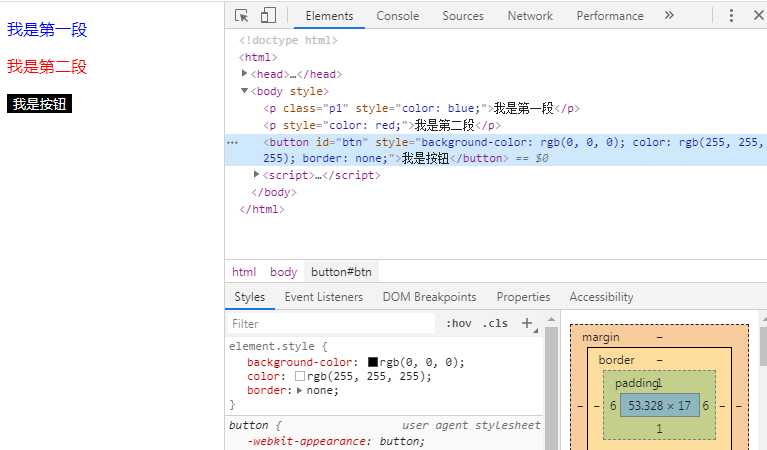Open the DOM Breakpoints tab
767x450 pixels.
(429, 297)
